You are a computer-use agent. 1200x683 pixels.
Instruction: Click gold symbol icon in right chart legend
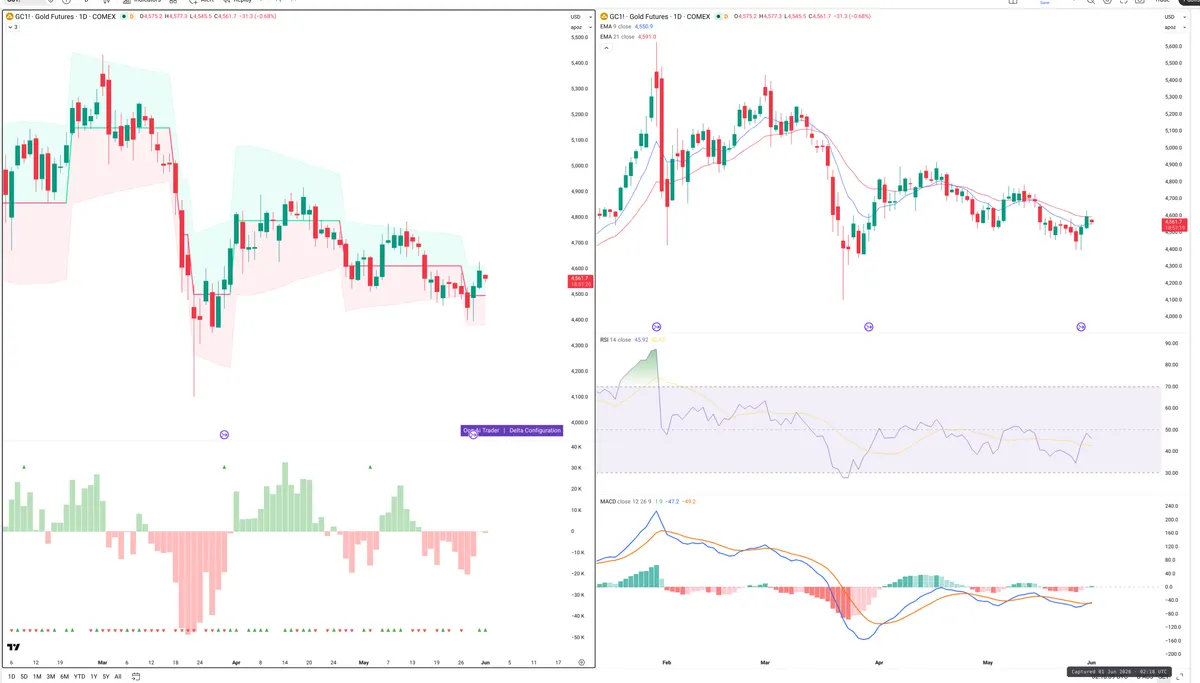(x=603, y=17)
